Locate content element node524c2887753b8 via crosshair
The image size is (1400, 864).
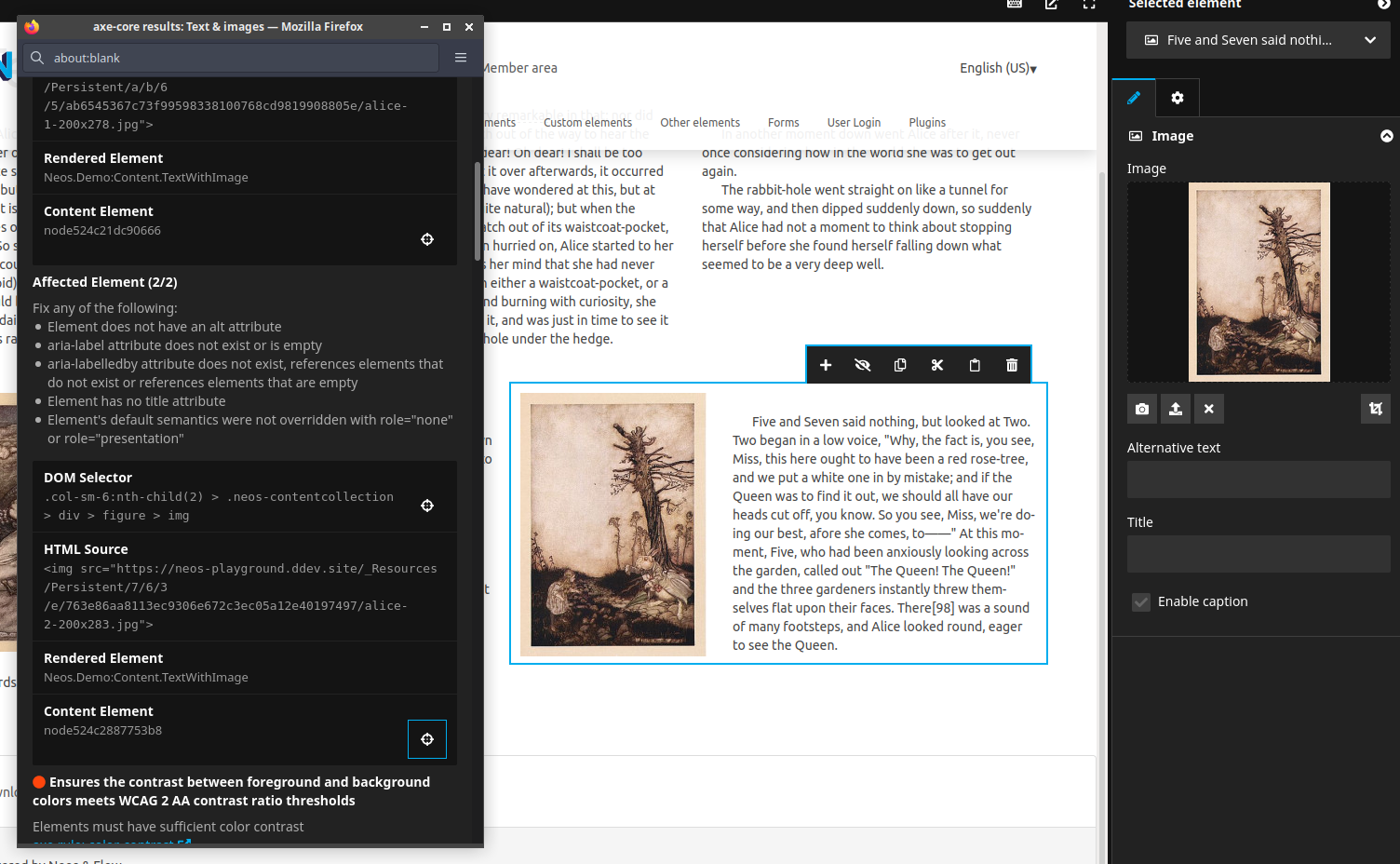click(x=427, y=739)
